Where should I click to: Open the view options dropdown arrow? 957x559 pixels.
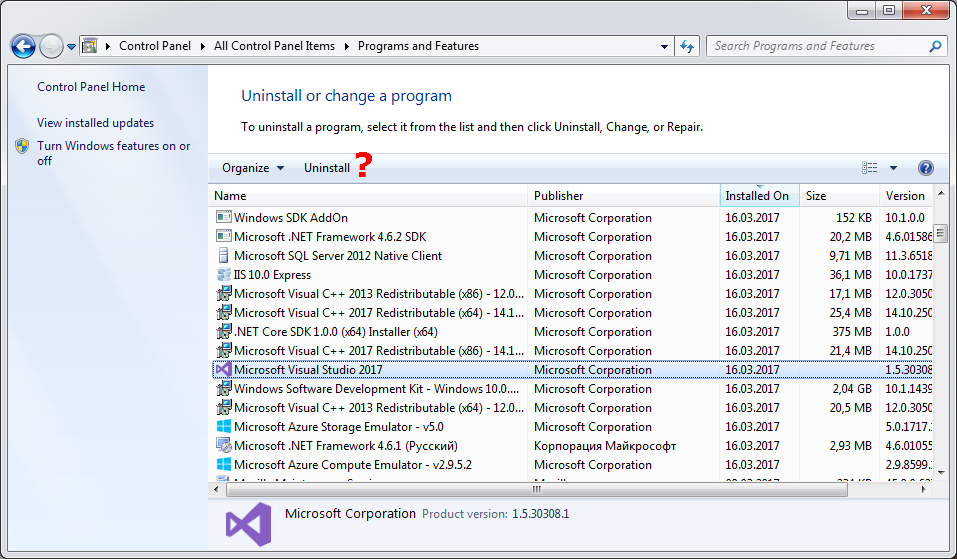tap(893, 168)
